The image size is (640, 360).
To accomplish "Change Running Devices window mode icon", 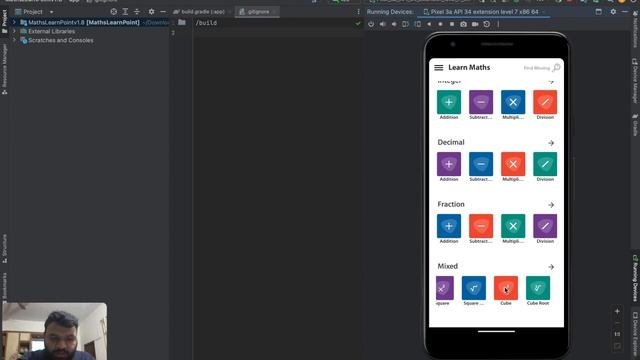I will (598, 12).
